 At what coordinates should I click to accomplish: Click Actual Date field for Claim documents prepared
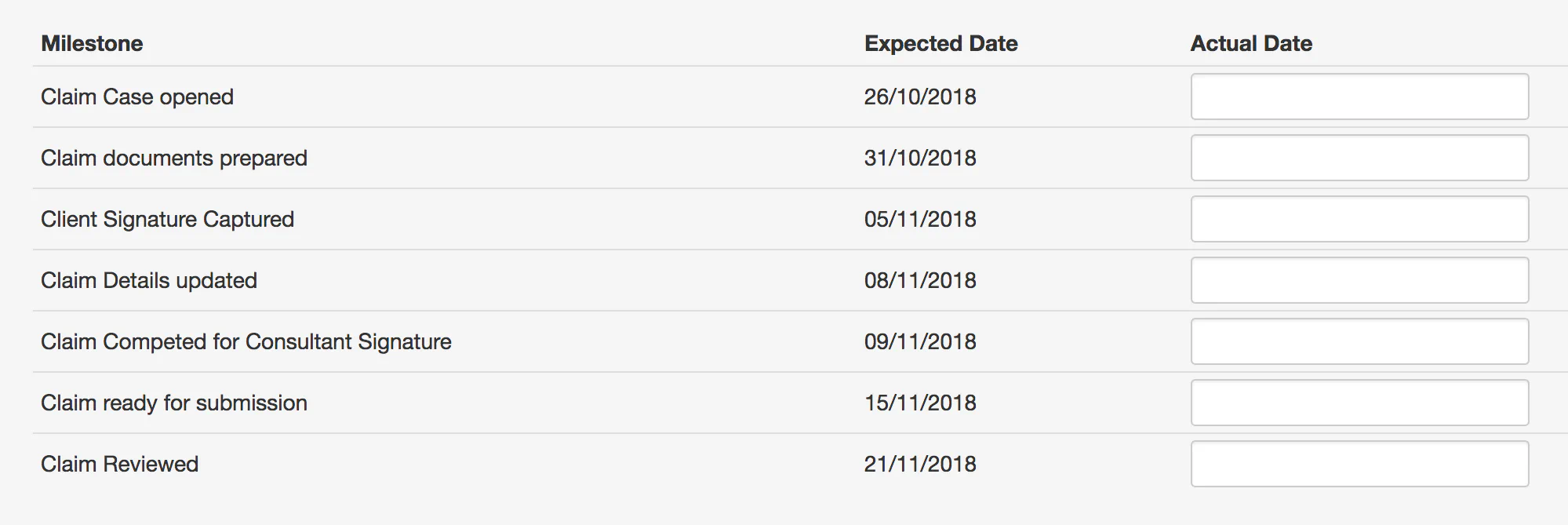click(x=1359, y=158)
